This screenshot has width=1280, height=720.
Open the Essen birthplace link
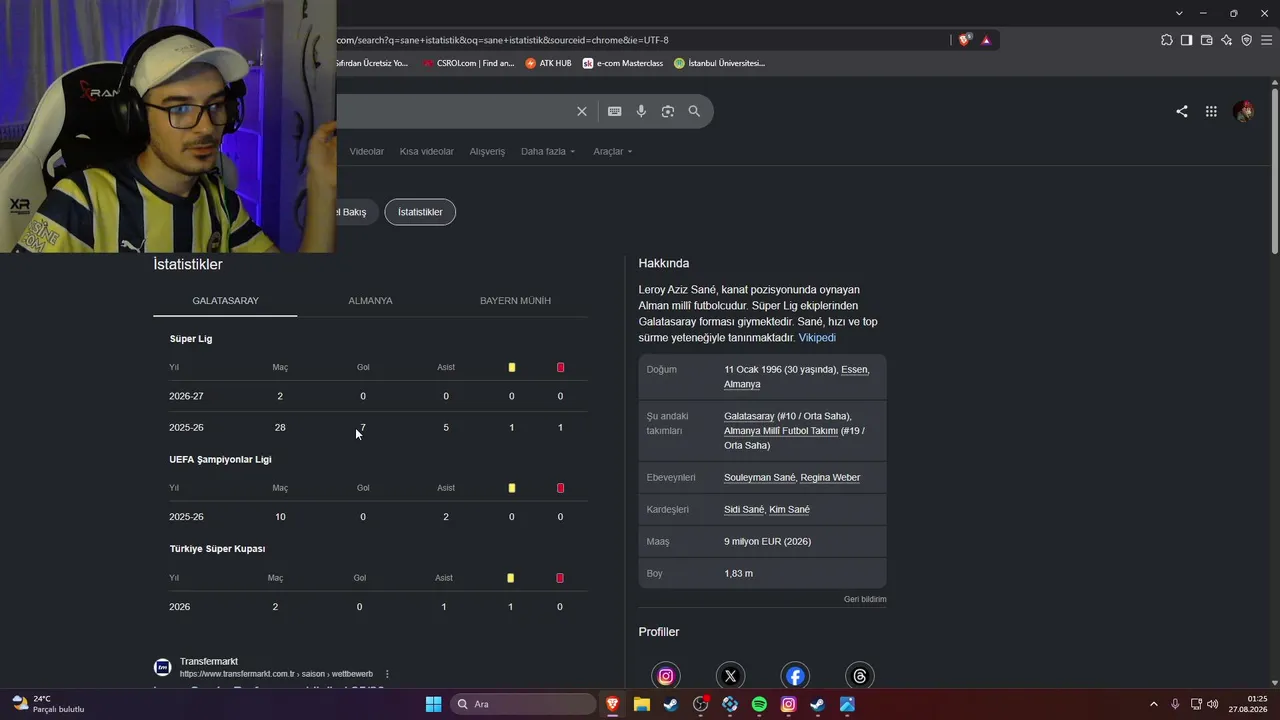854,370
